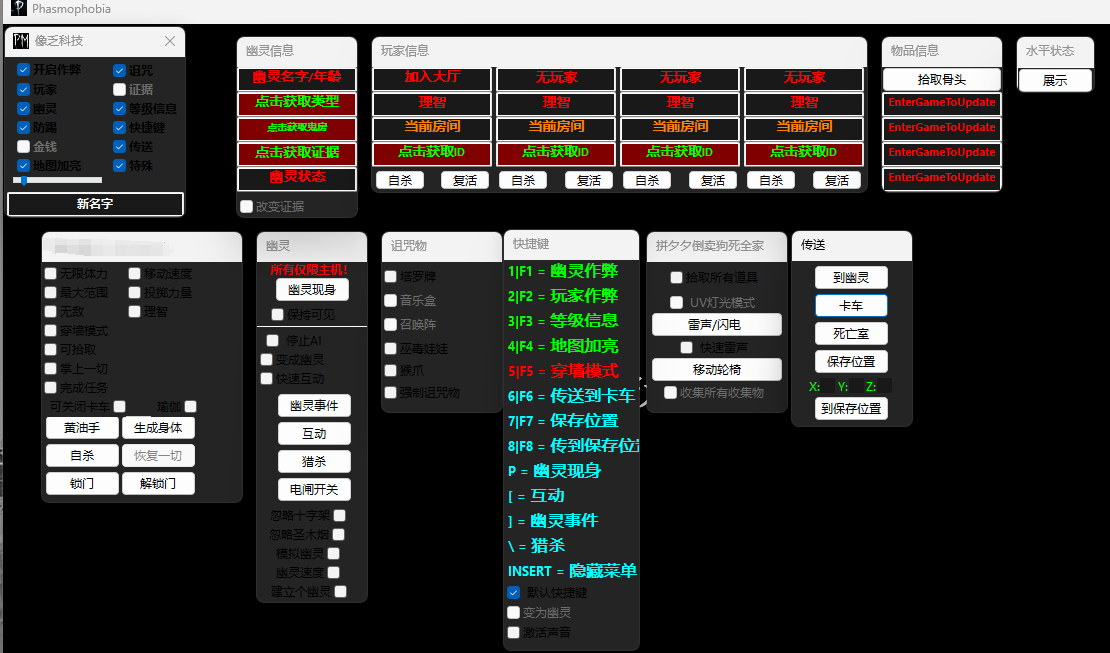Toggle the 最大范围 checkbox
1110x653 pixels.
pos(50,293)
